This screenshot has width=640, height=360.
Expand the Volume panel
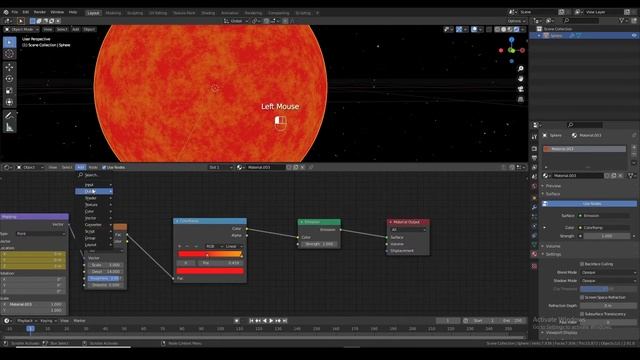coord(553,246)
